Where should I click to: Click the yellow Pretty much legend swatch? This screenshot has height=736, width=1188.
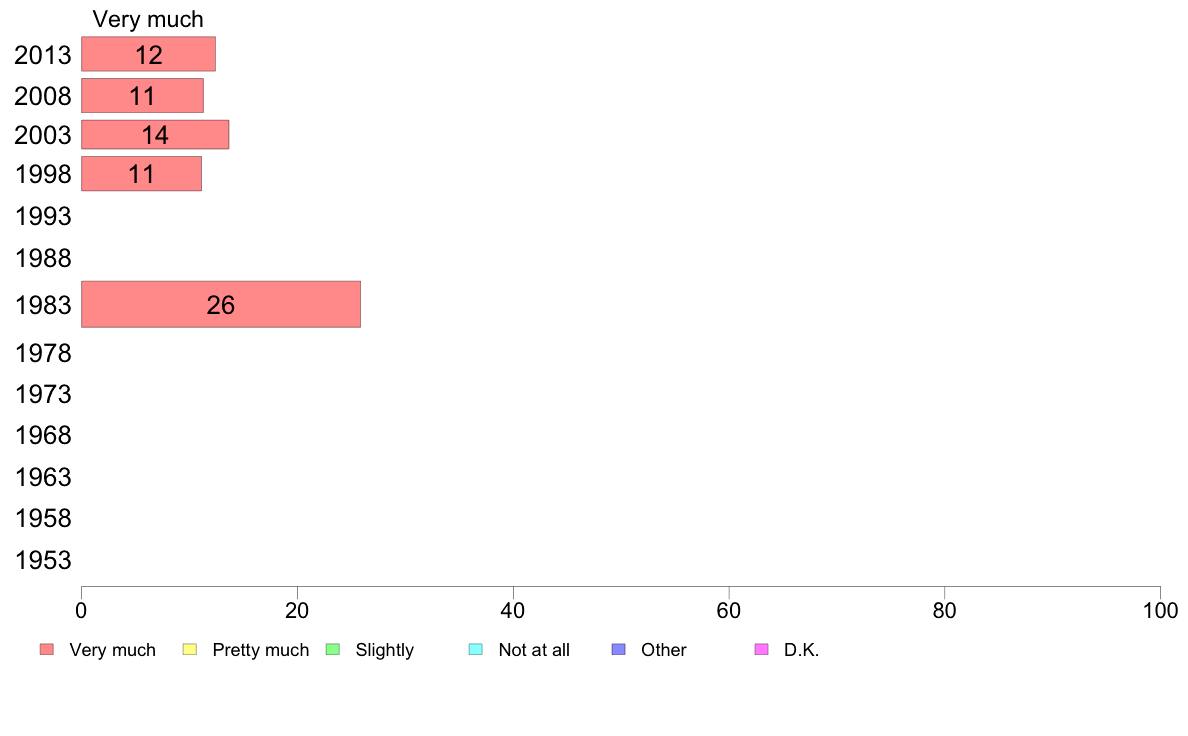coord(189,650)
